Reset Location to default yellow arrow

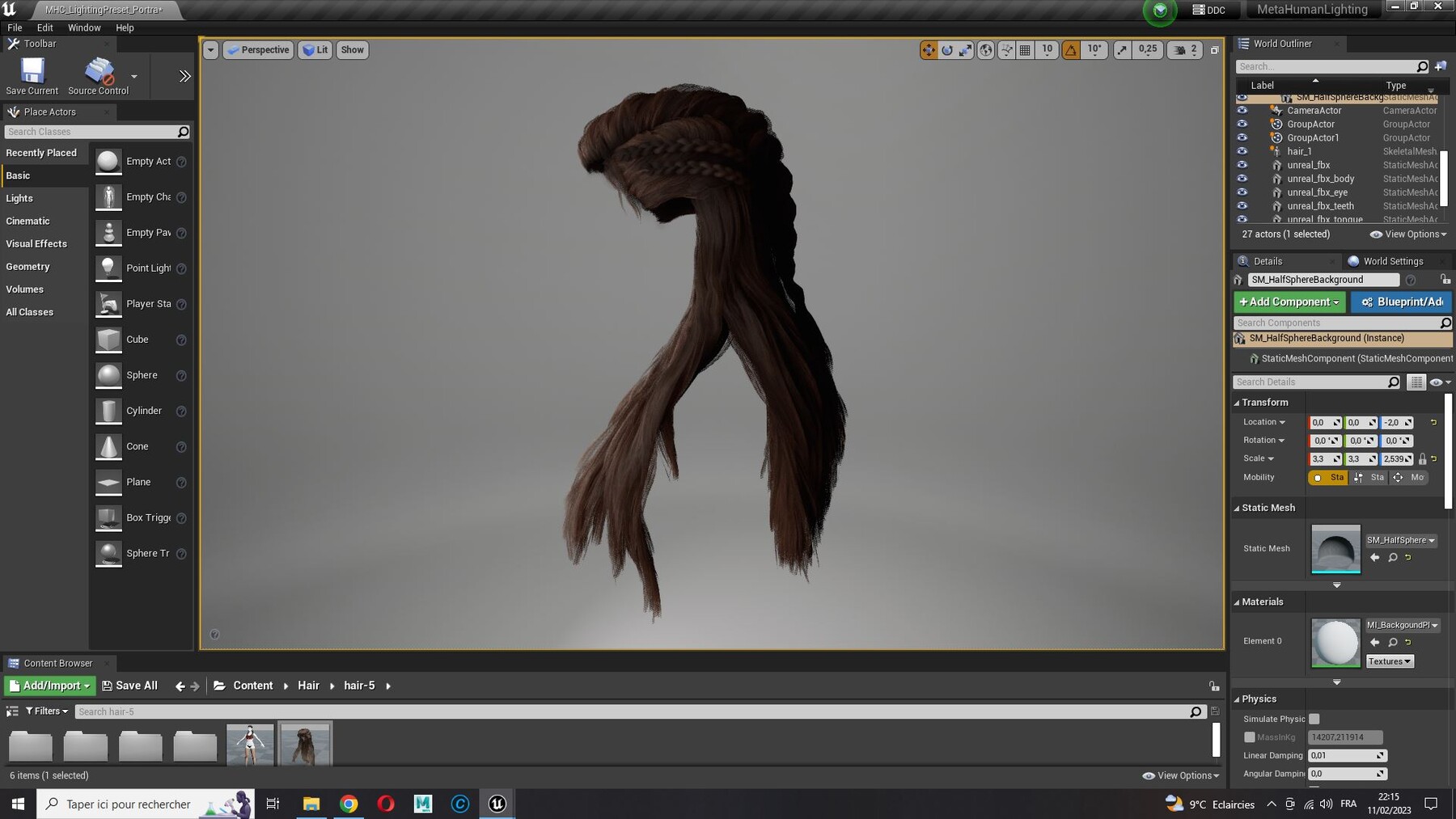[x=1433, y=423]
